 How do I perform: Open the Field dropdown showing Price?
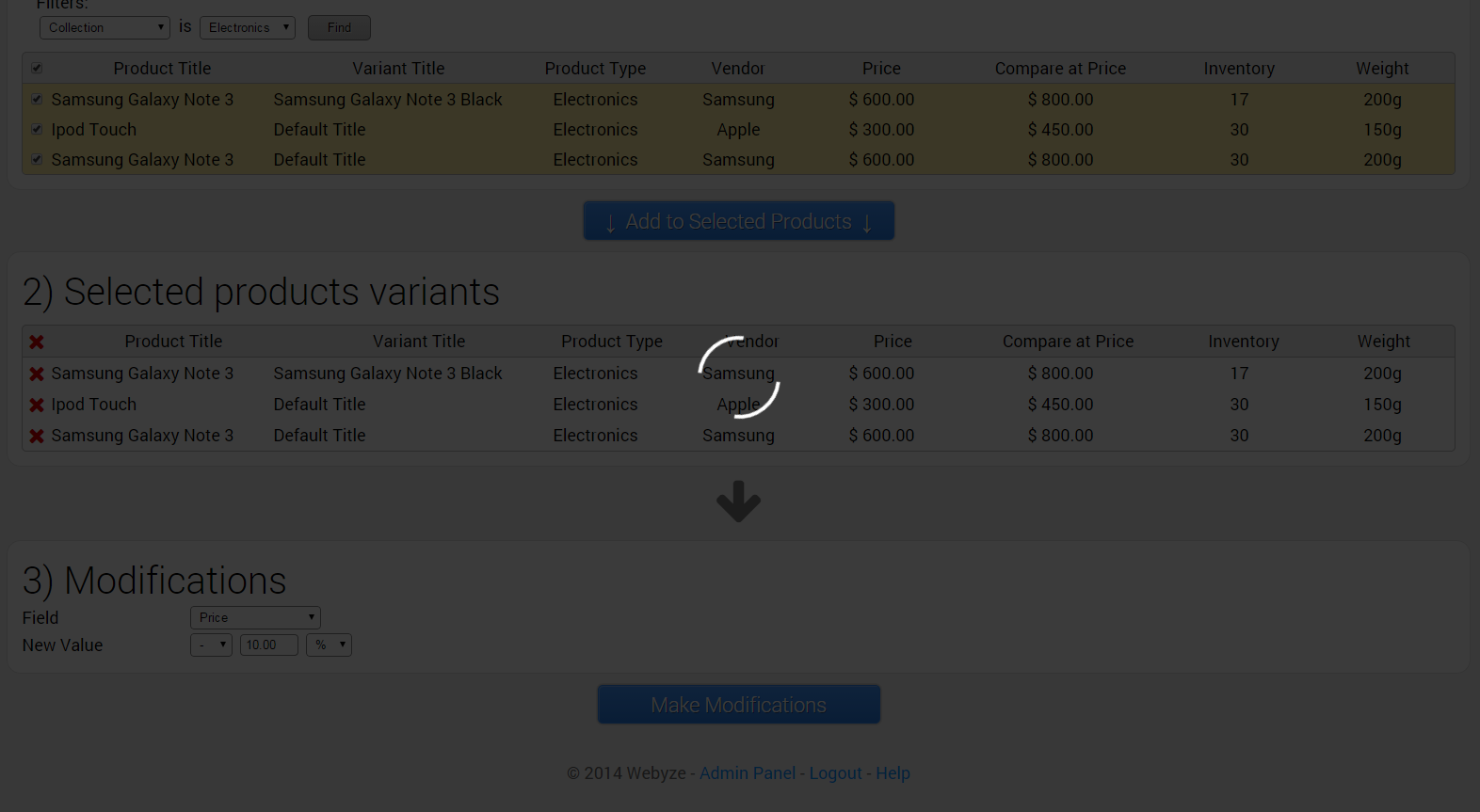coord(255,617)
